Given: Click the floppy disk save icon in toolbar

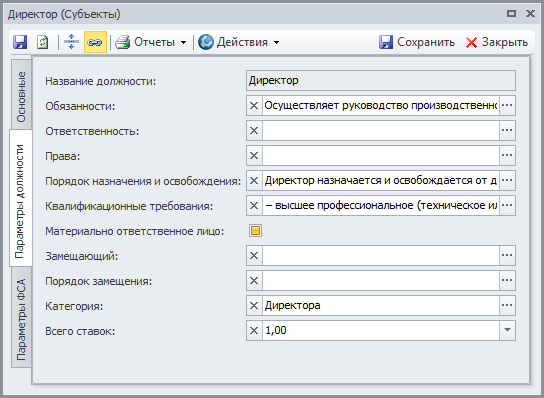Looking at the screenshot, I should point(20,42).
